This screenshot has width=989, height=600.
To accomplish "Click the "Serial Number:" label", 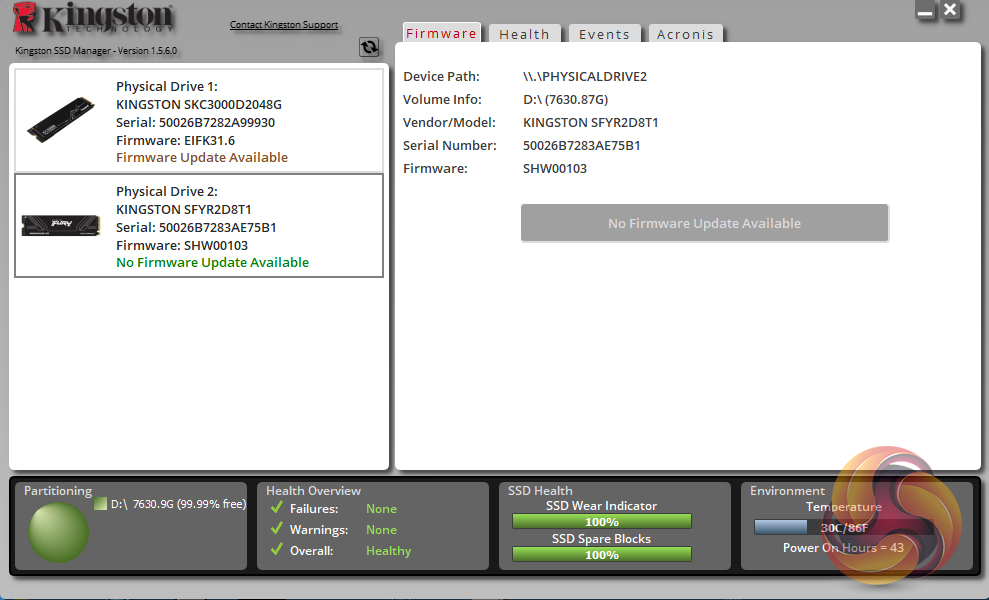I will (450, 145).
